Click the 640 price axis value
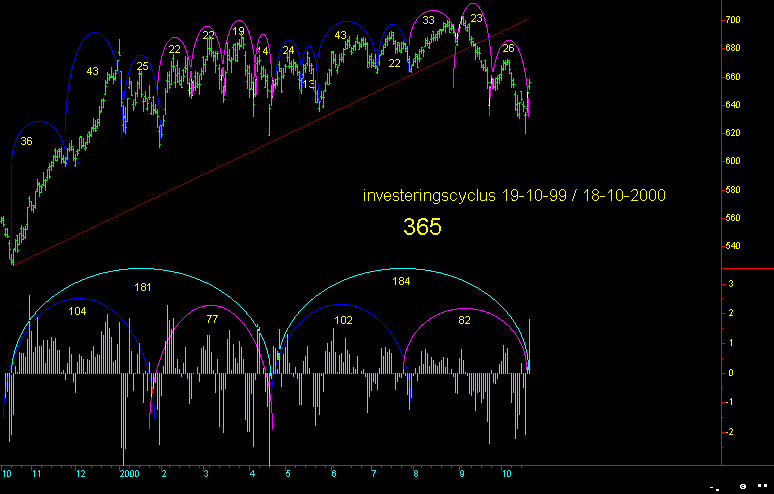774x494 pixels. (x=733, y=105)
